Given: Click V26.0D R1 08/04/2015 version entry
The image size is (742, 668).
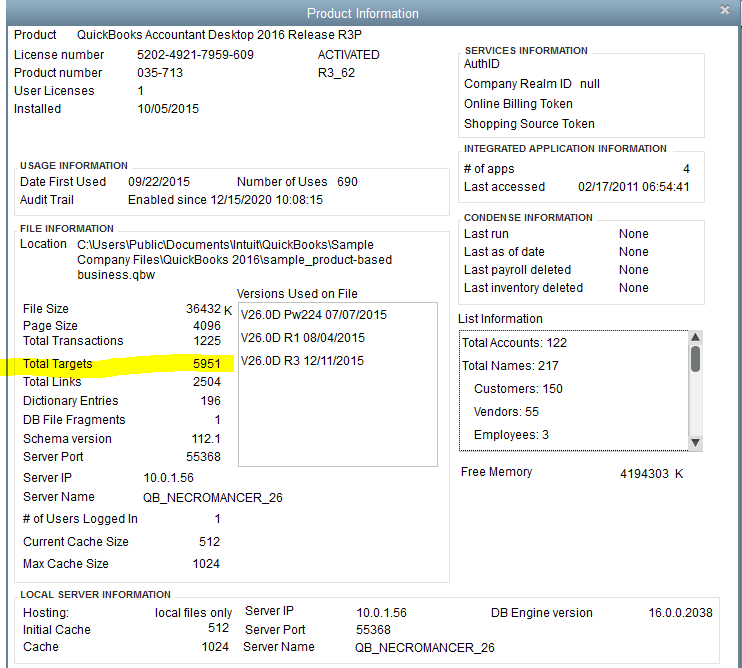Looking at the screenshot, I should tap(303, 338).
